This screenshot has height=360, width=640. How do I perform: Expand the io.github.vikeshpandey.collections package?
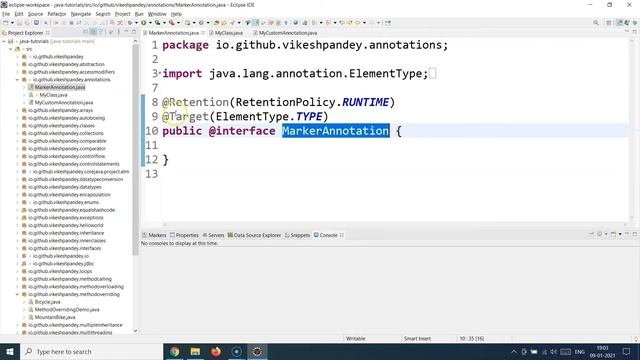pyautogui.click(x=18, y=133)
